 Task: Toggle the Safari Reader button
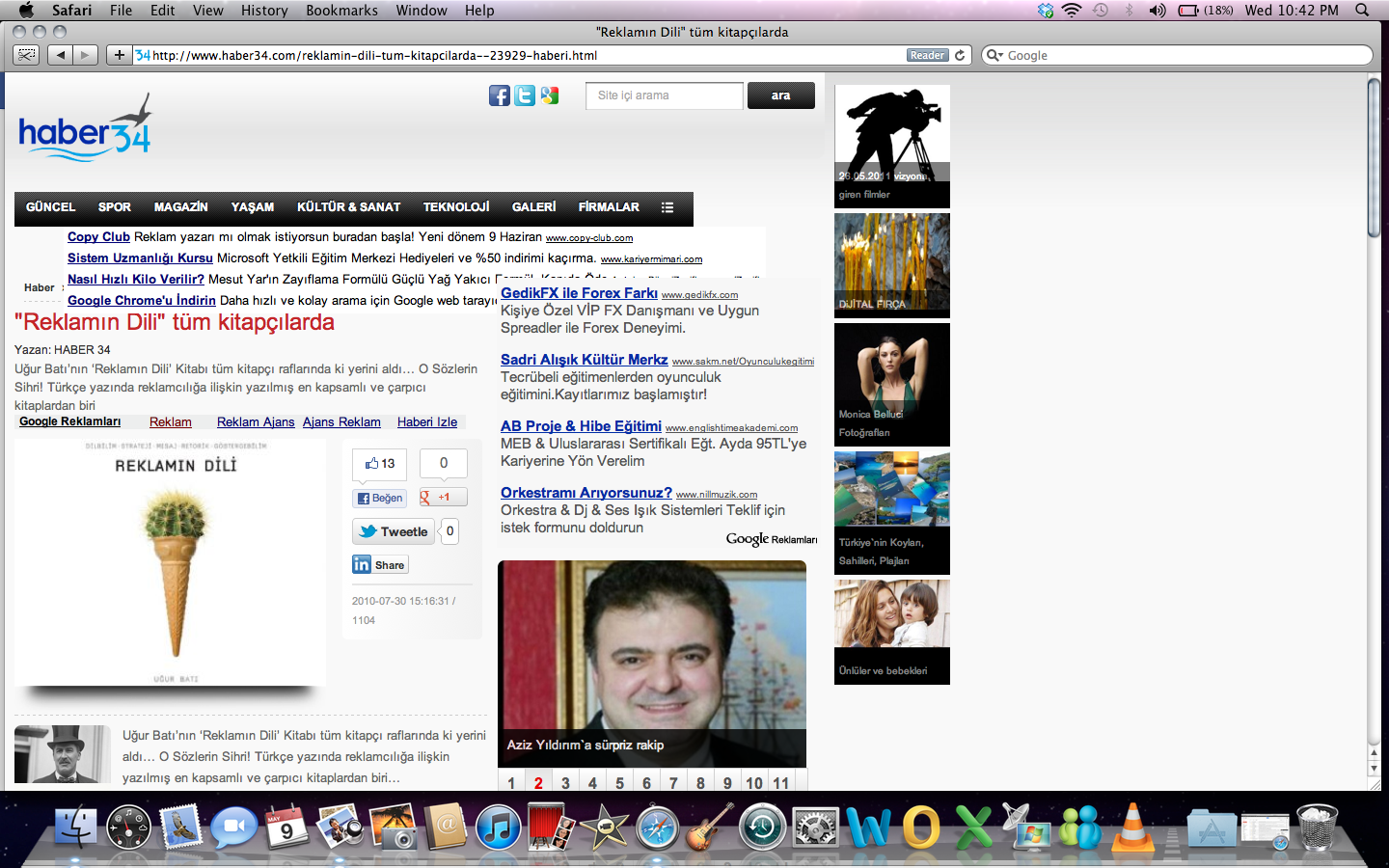coord(927,55)
